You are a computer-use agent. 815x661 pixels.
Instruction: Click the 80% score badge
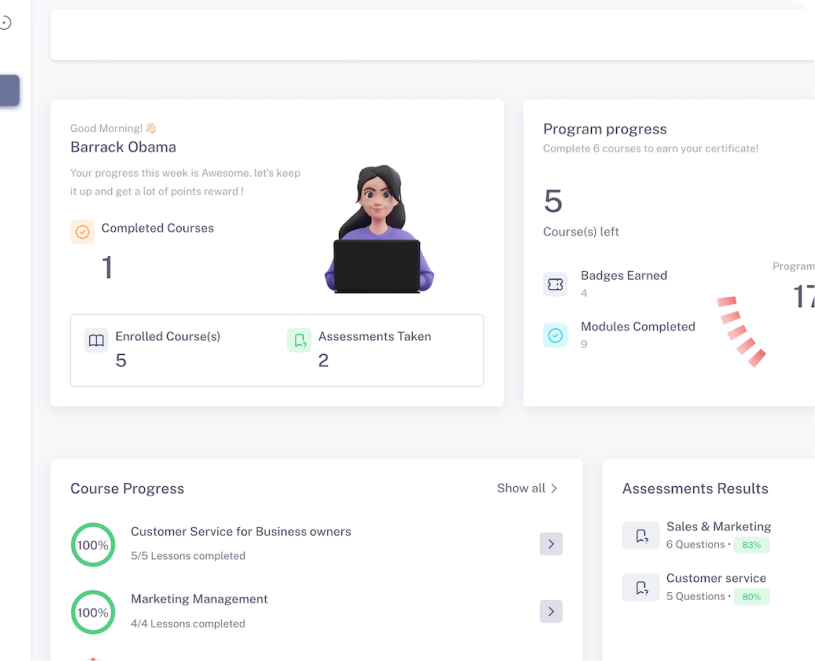(751, 597)
